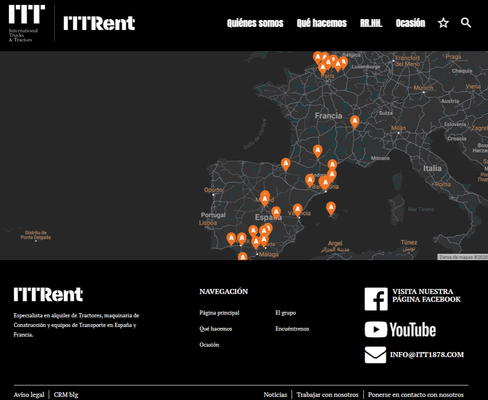
Task: Select the map pin near Lyon, France
Action: coord(355,122)
